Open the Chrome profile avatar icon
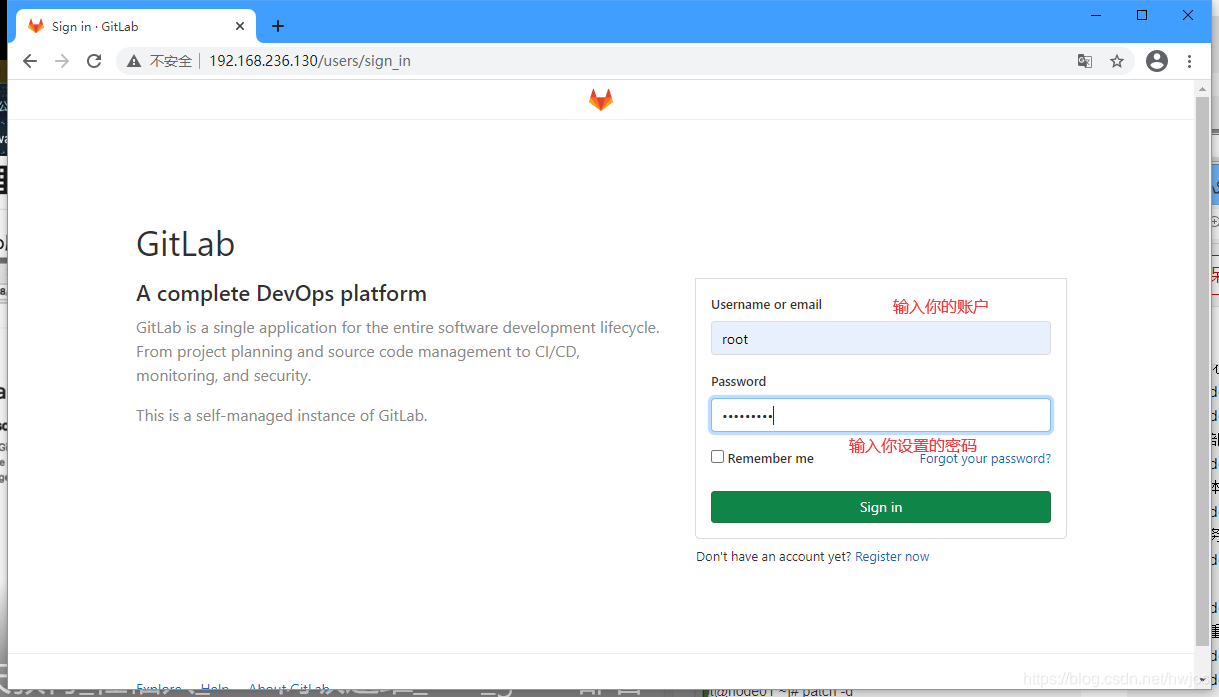Image resolution: width=1219 pixels, height=697 pixels. [1157, 61]
